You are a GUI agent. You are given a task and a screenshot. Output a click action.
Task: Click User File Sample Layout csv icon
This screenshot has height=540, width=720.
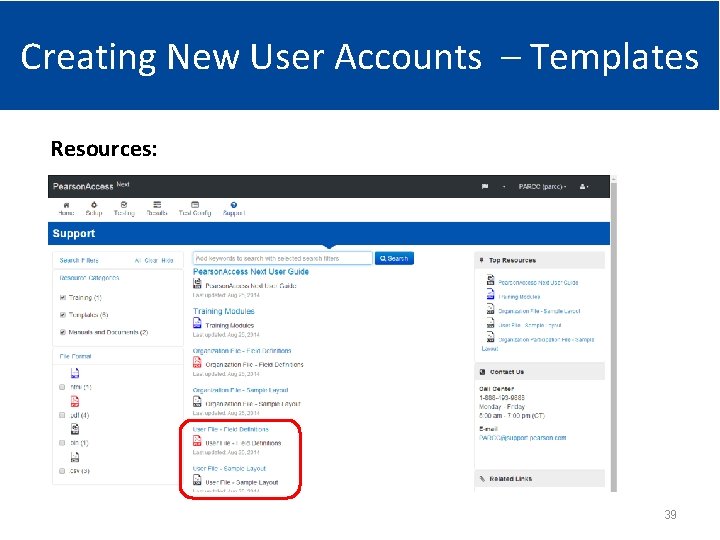click(x=197, y=481)
